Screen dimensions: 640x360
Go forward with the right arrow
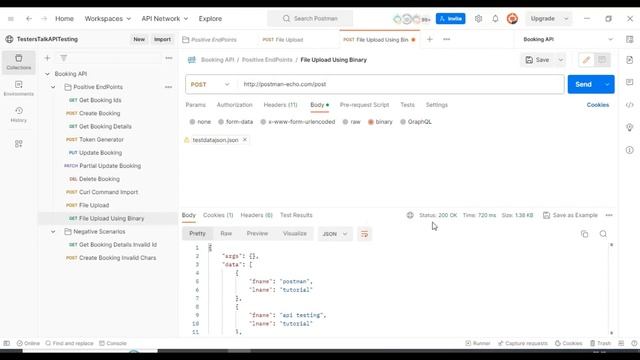coord(44,19)
